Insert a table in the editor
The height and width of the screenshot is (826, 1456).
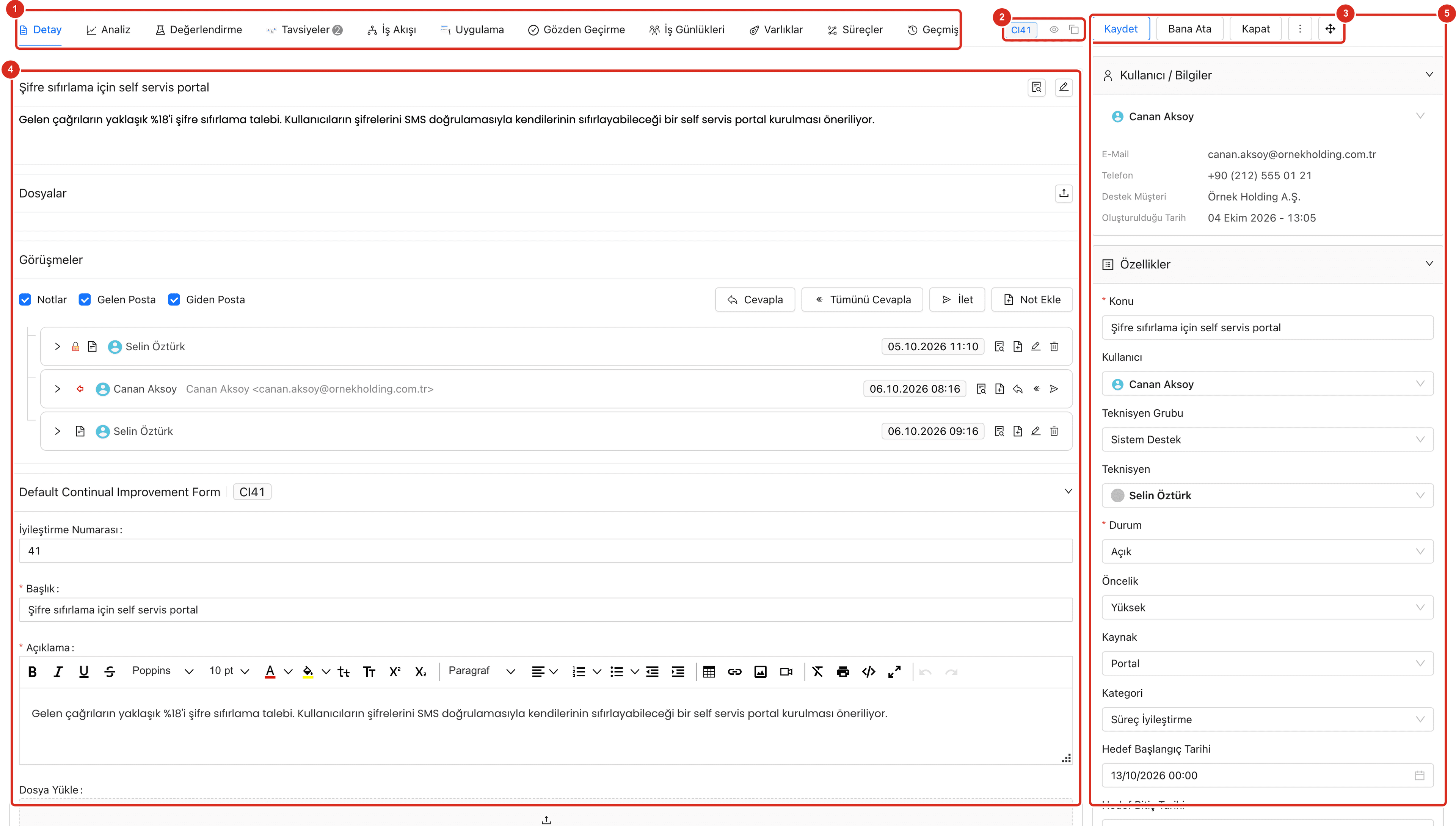[709, 672]
